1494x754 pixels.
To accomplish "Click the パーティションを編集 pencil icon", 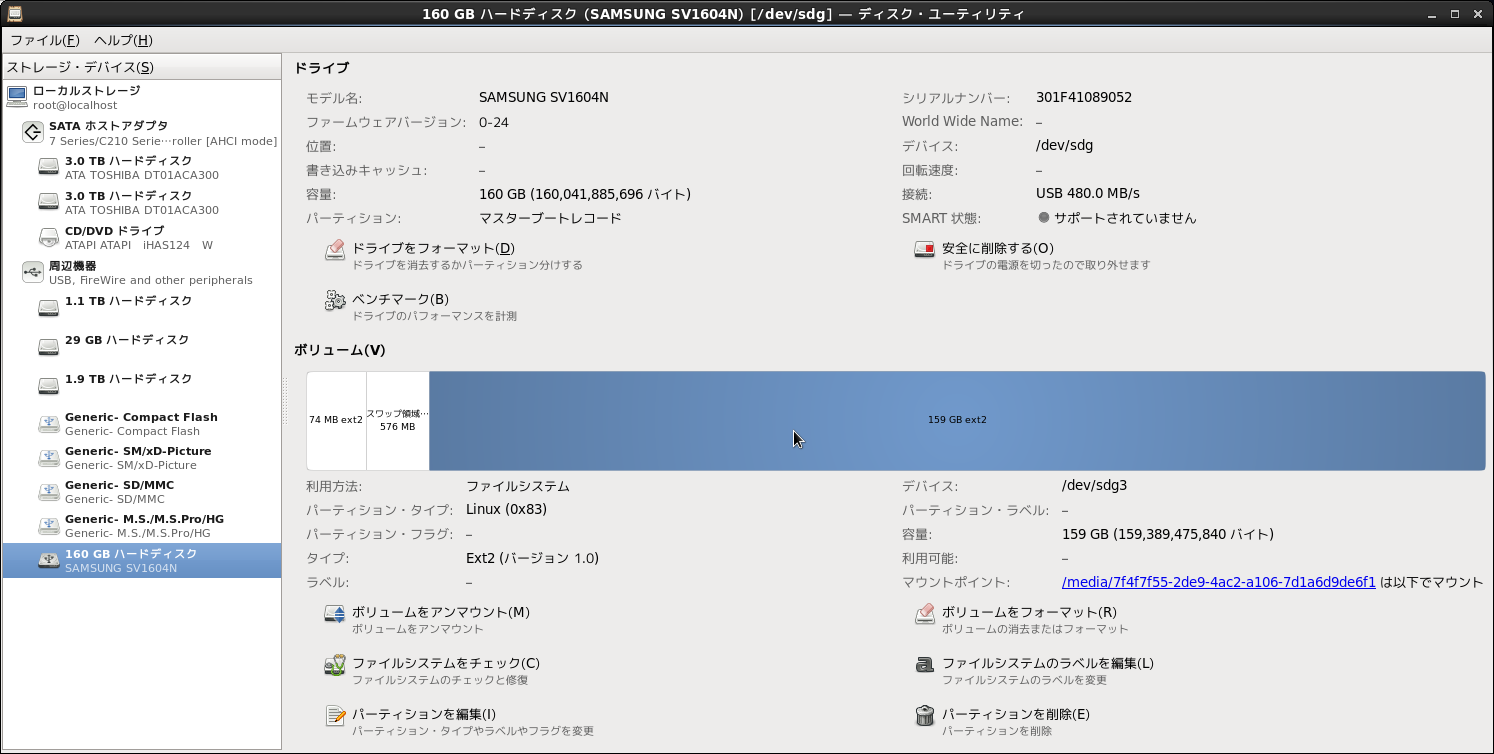I will point(335,716).
